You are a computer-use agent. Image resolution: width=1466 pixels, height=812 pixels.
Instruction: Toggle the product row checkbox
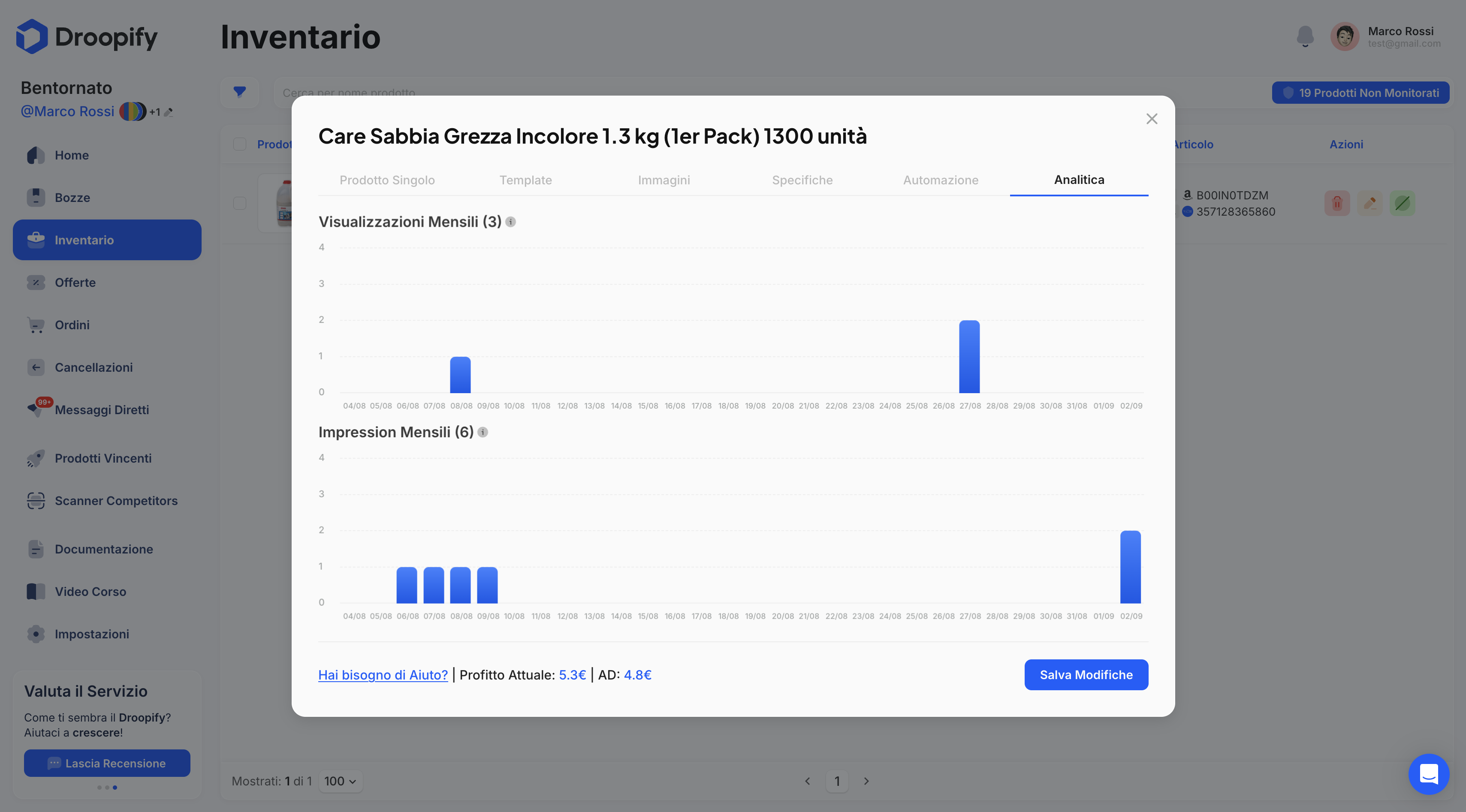click(x=240, y=203)
